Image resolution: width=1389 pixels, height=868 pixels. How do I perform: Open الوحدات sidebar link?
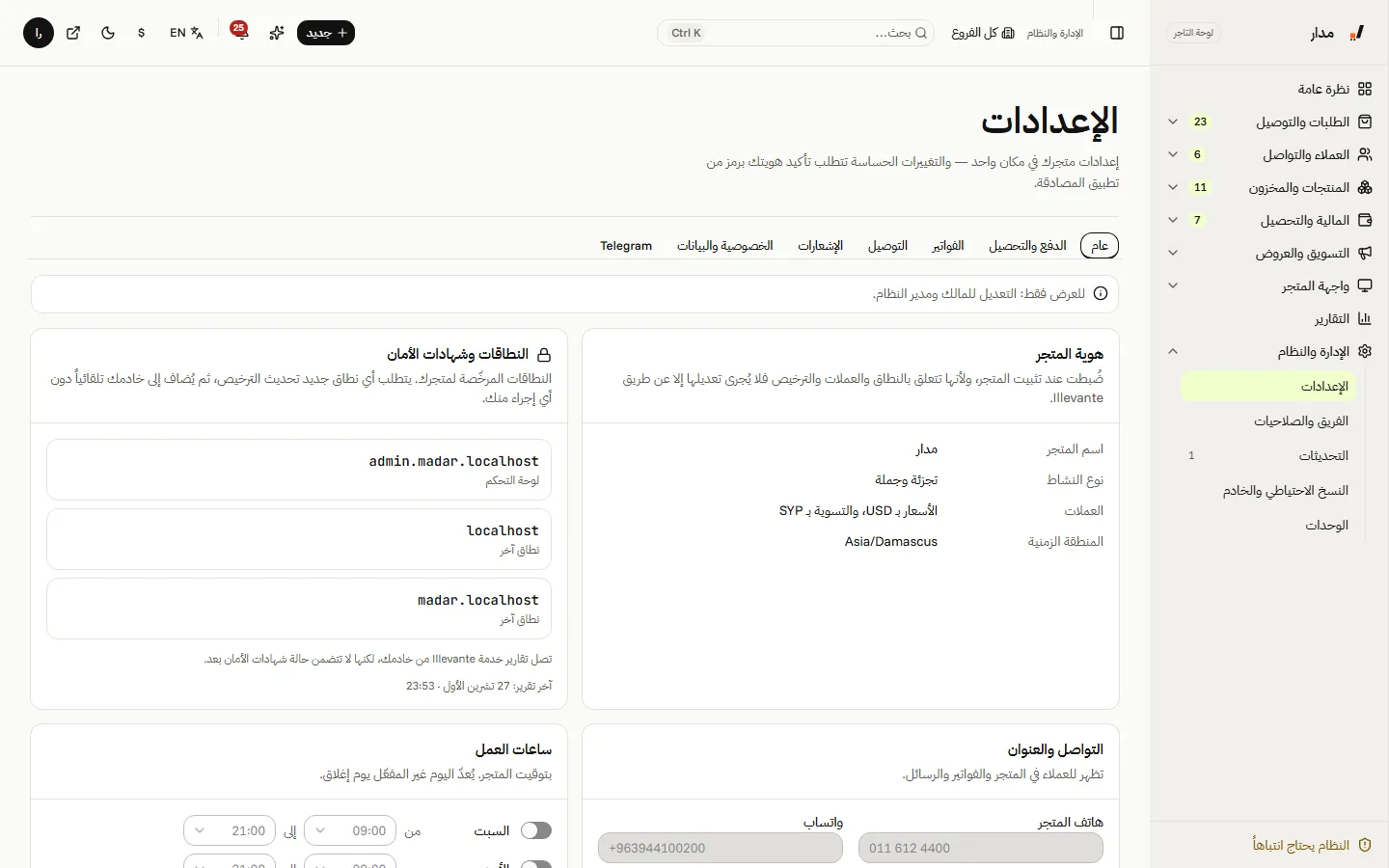1327,526
